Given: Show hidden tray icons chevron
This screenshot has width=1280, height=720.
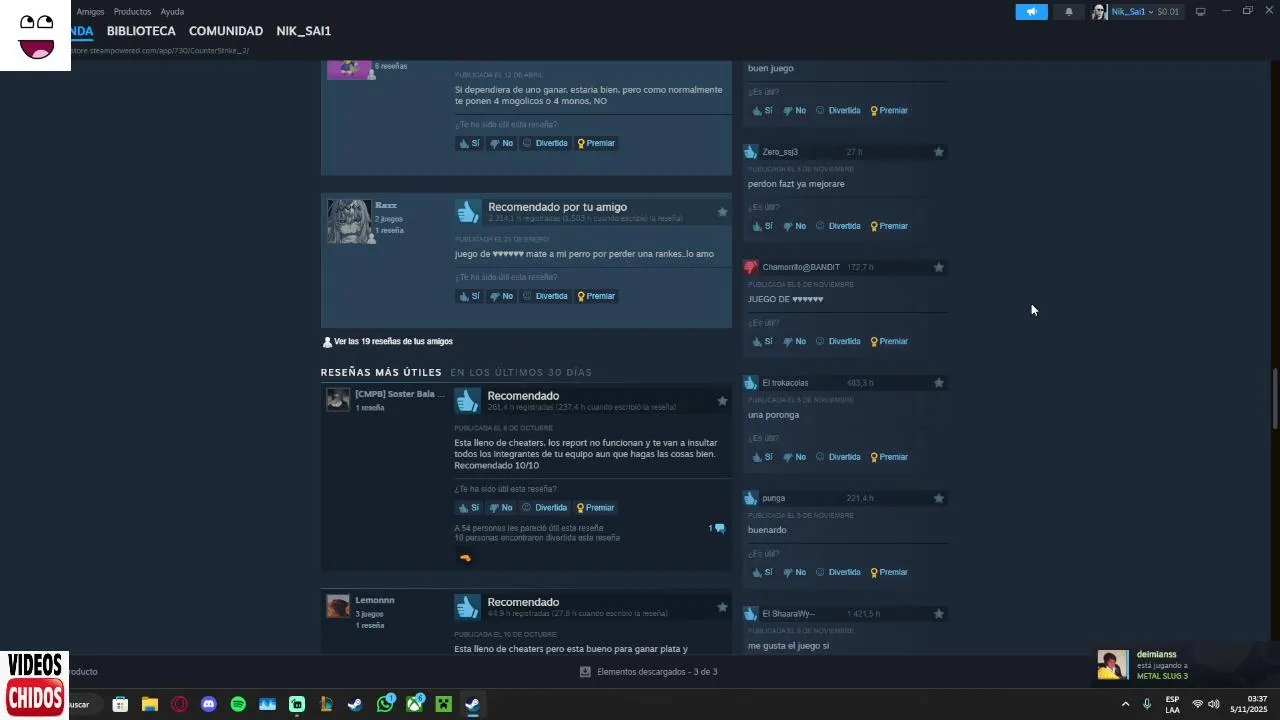Looking at the screenshot, I should point(1125,704).
